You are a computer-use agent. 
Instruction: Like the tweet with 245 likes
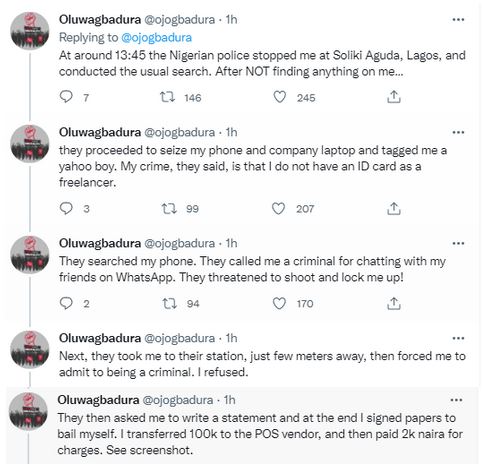279,97
